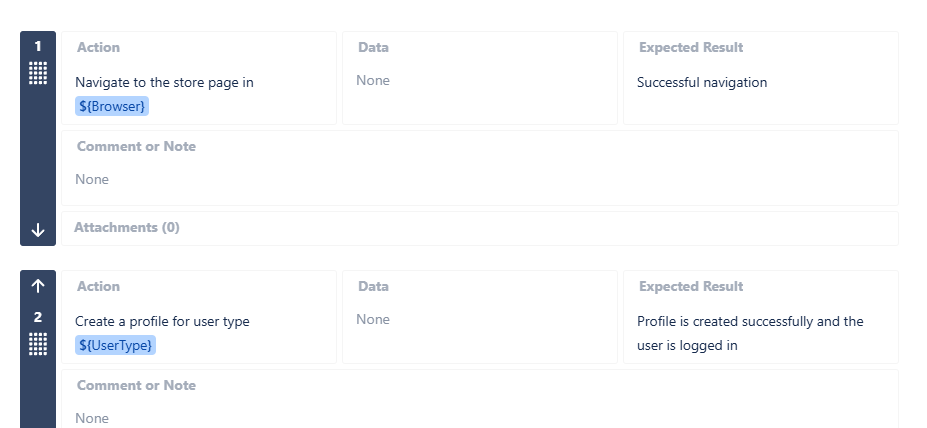Viewport: 927px width, 428px height.
Task: Click the ${Browser} parameter tag
Action: (112, 106)
